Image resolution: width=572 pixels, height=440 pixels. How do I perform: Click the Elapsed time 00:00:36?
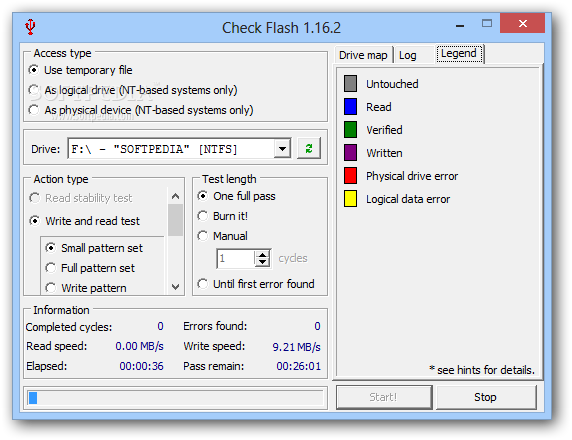pos(142,366)
